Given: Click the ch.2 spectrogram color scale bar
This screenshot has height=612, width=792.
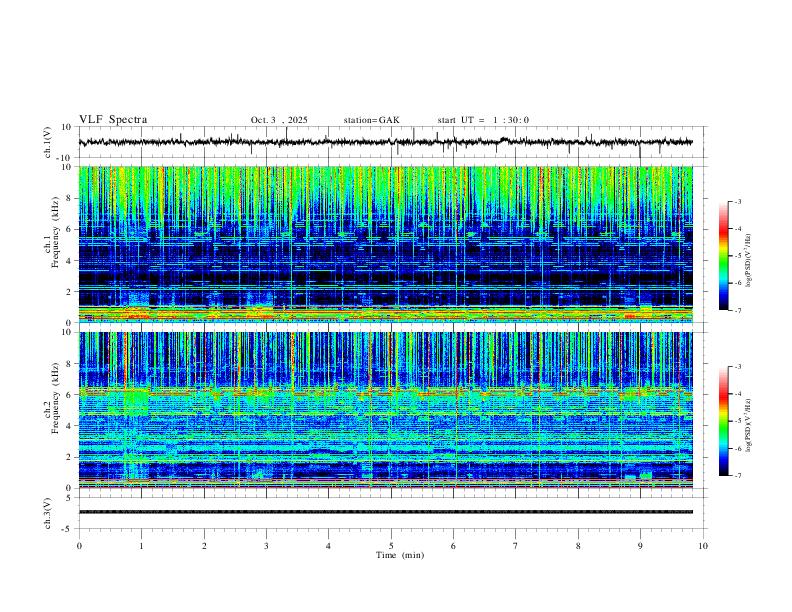Looking at the screenshot, I should [723, 421].
